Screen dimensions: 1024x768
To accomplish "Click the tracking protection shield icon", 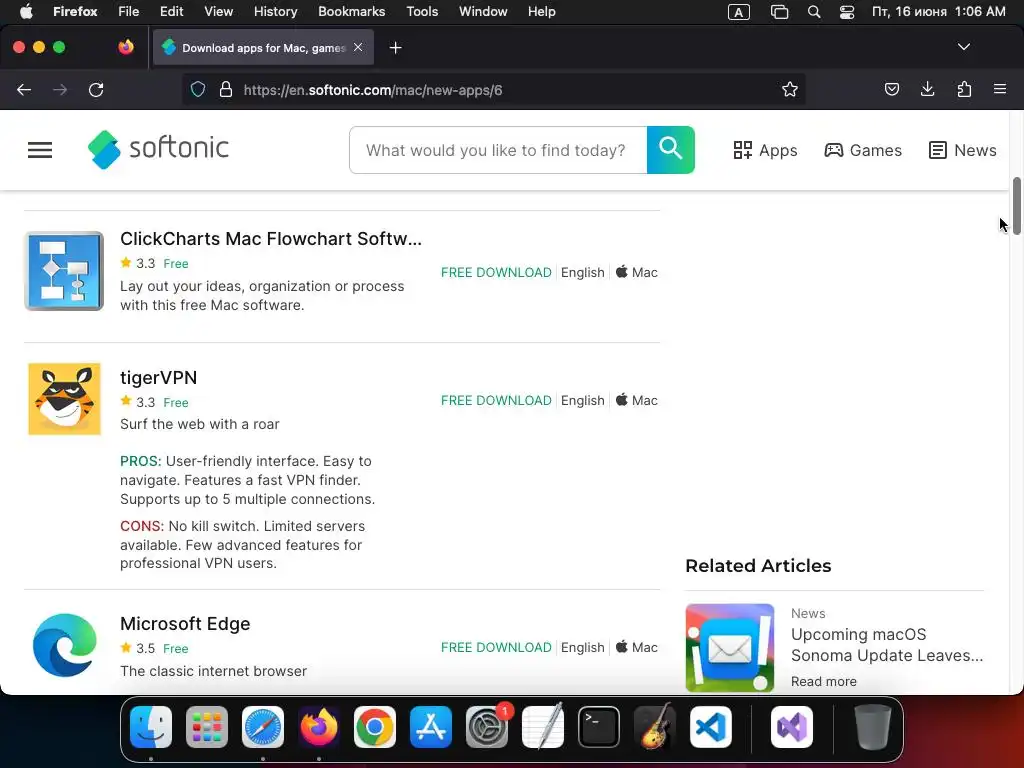I will pos(198,89).
